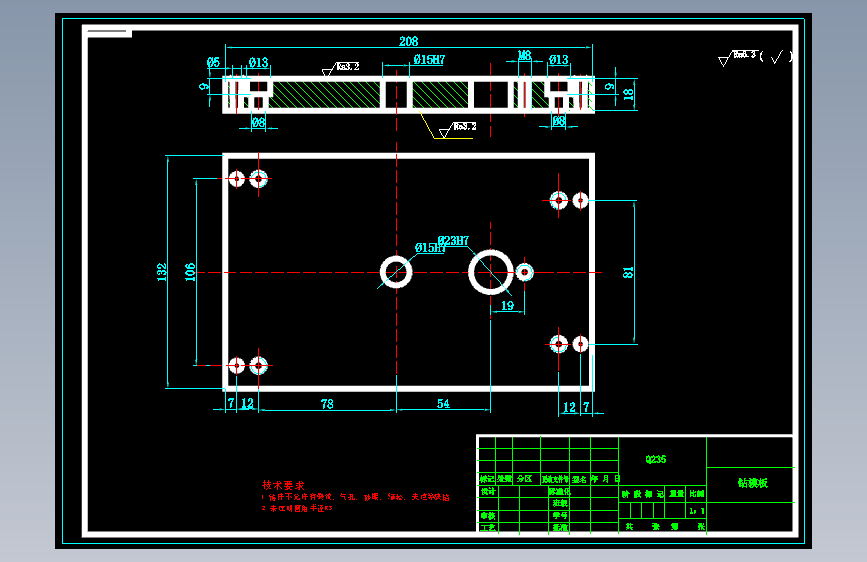The image size is (867, 562).
Task: Click the scale value "1:1" in title block
Action: point(697,511)
